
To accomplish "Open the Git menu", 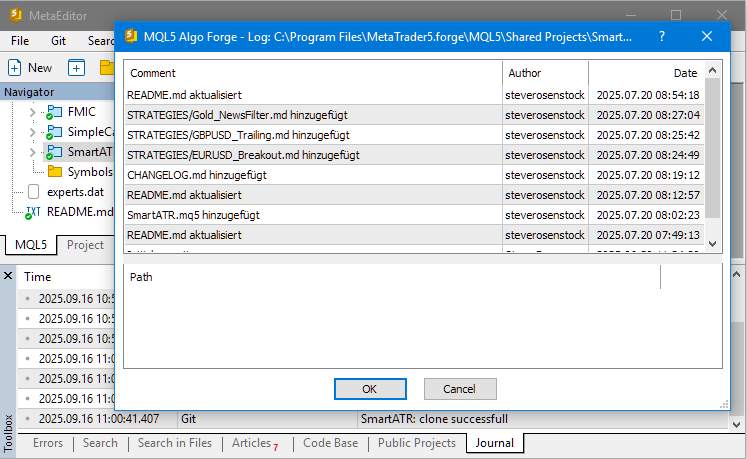I will [x=58, y=41].
